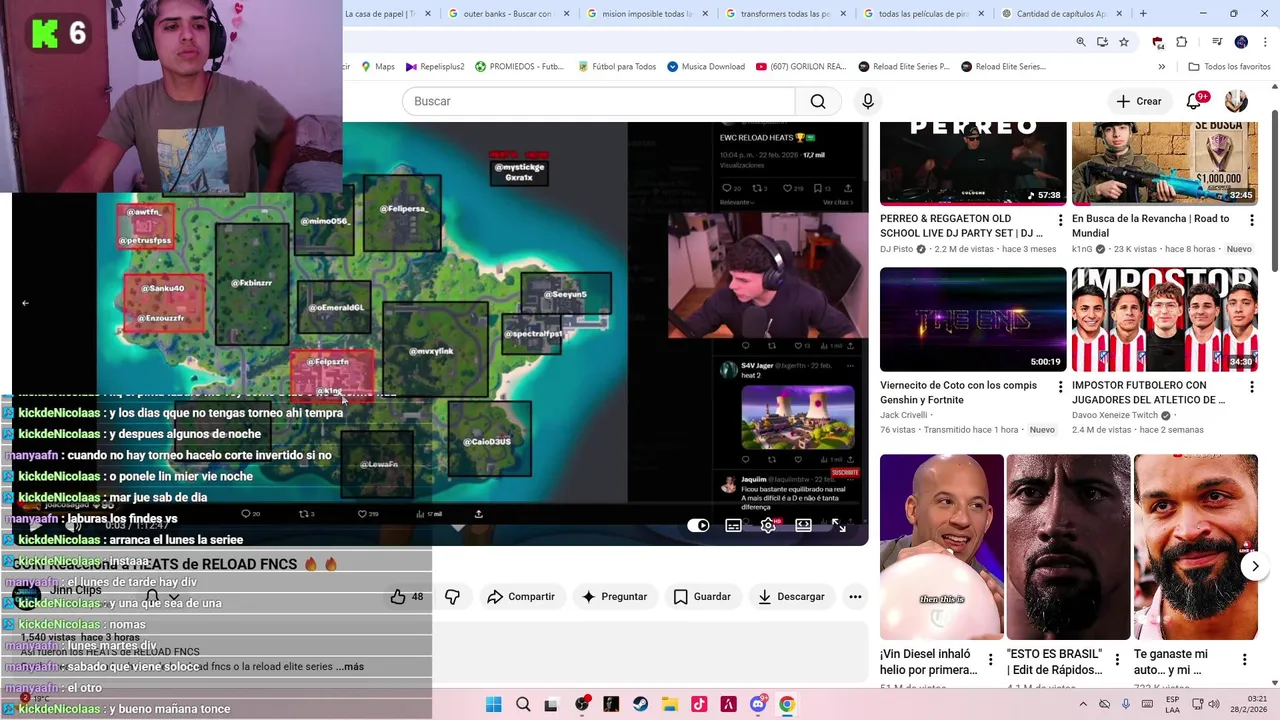Bookmark page with star icon
This screenshot has width=1280, height=720.
(1124, 42)
